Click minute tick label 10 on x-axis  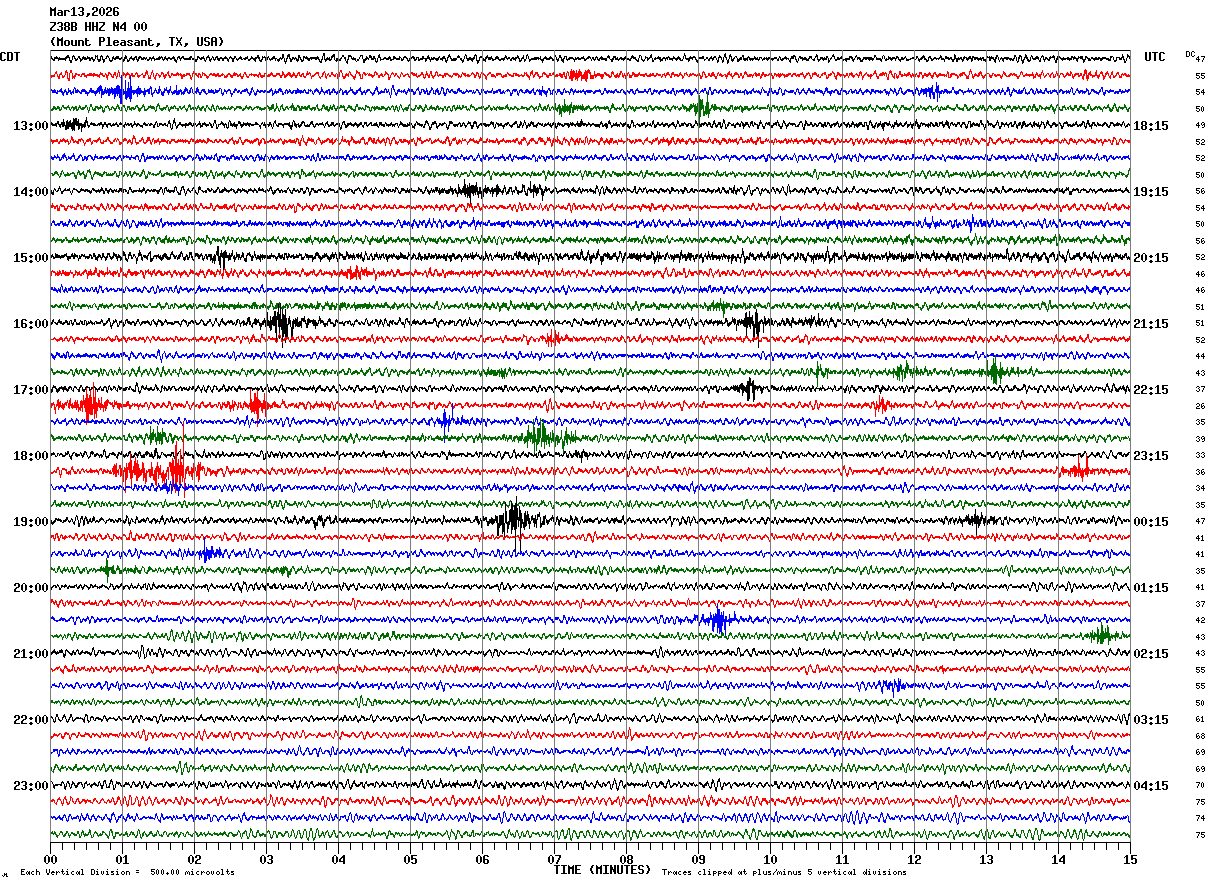tap(770, 859)
